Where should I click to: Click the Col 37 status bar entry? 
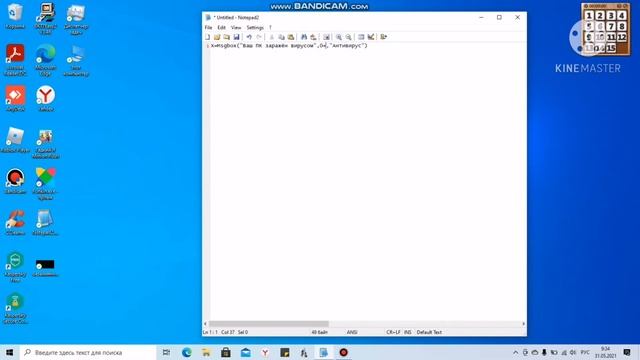[x=228, y=332]
